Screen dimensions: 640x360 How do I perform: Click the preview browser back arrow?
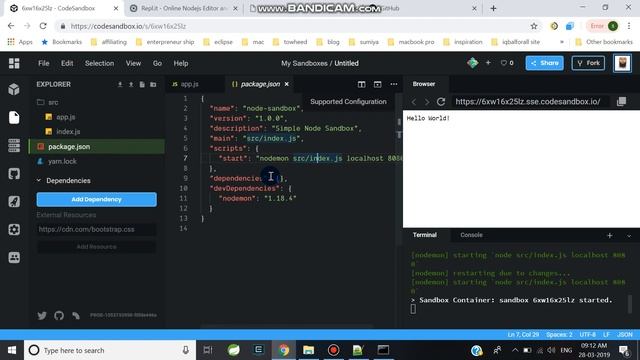tap(413, 102)
